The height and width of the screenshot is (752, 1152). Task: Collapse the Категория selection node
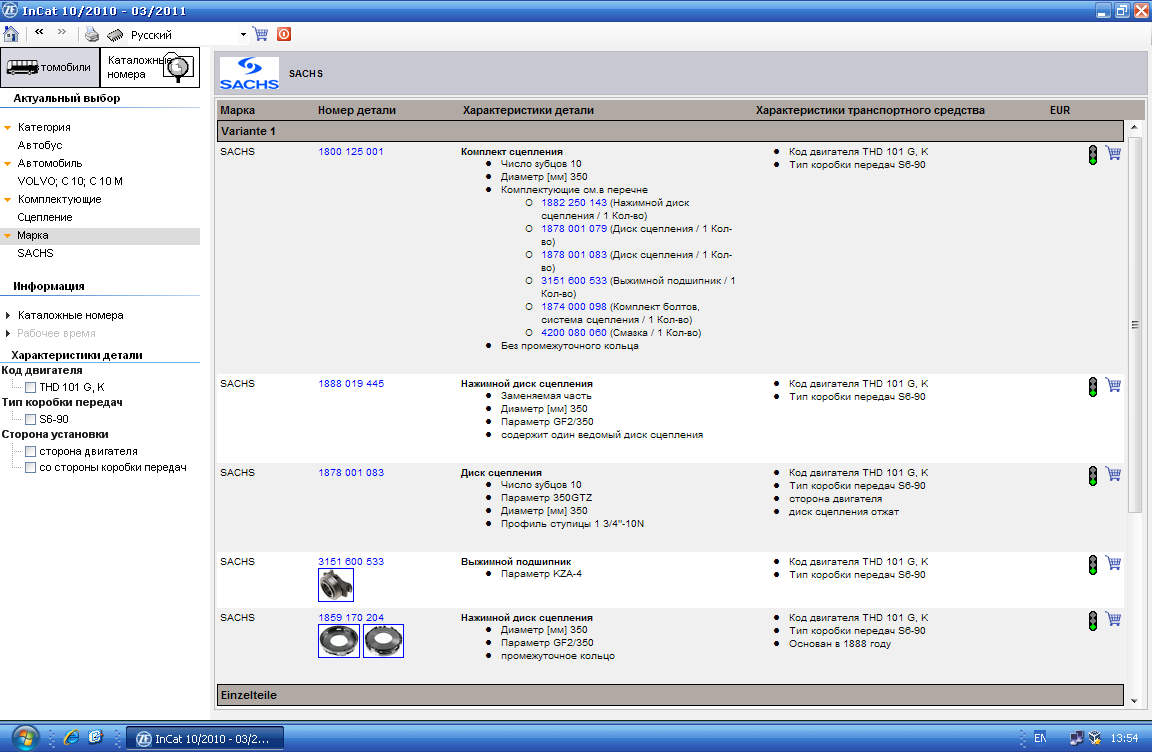pyautogui.click(x=7, y=128)
